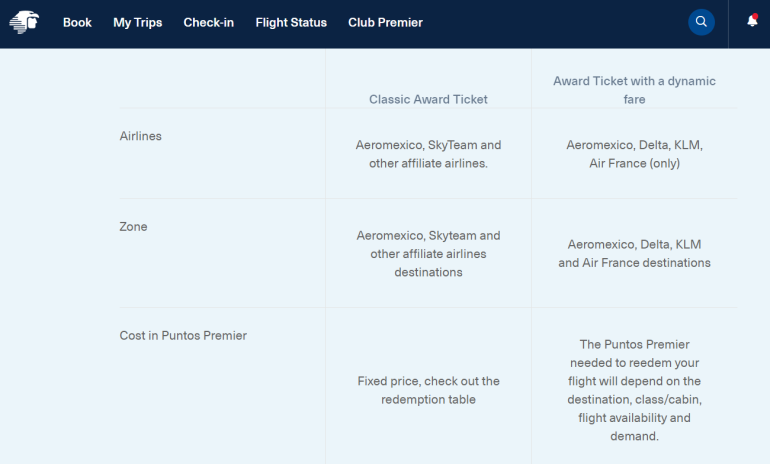Open the Club Premier menu
The image size is (770, 464).
[x=385, y=22]
